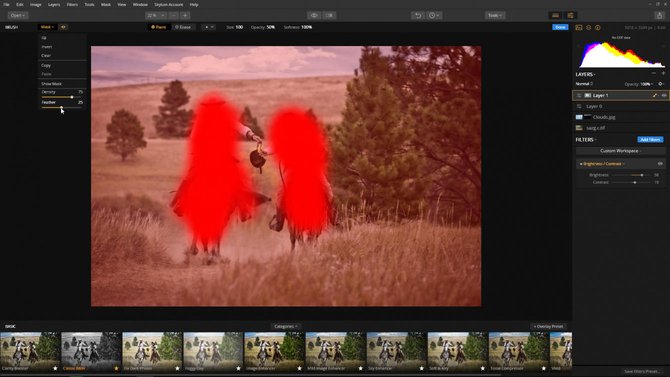This screenshot has height=377, width=670.
Task: Open the Categories dropdown
Action: tap(285, 326)
